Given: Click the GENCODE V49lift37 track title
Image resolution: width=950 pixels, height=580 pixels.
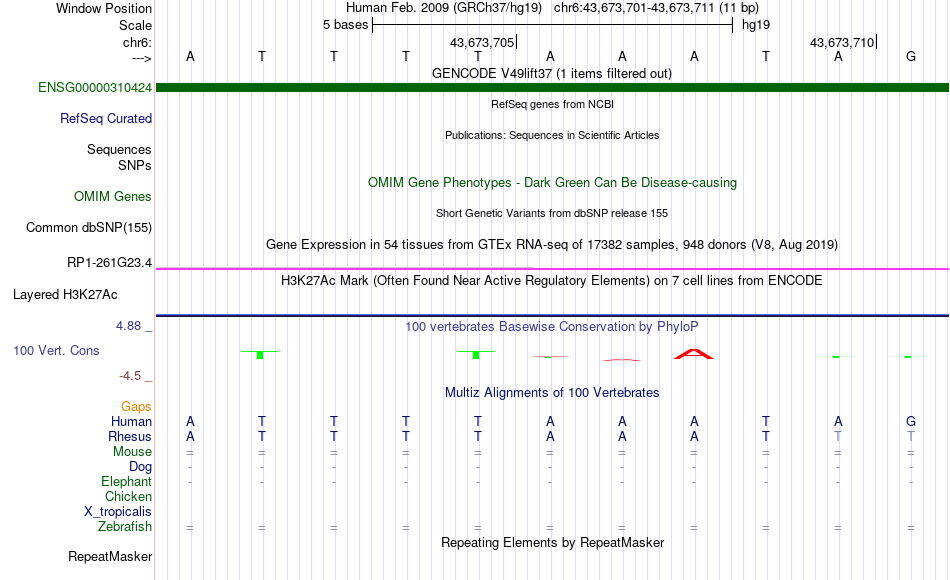Looking at the screenshot, I should tap(552, 73).
